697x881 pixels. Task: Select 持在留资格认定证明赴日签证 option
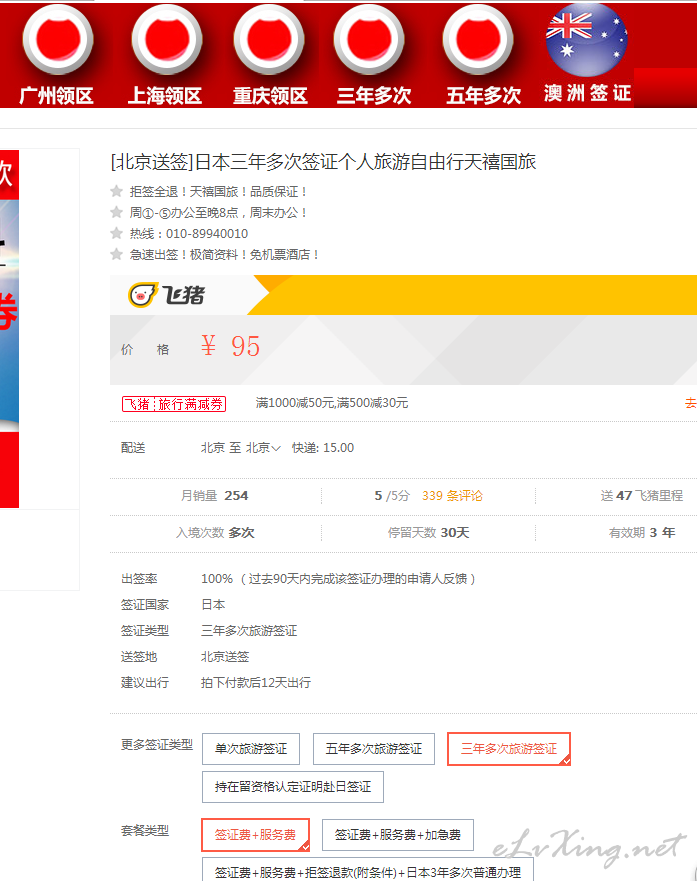[x=293, y=787]
